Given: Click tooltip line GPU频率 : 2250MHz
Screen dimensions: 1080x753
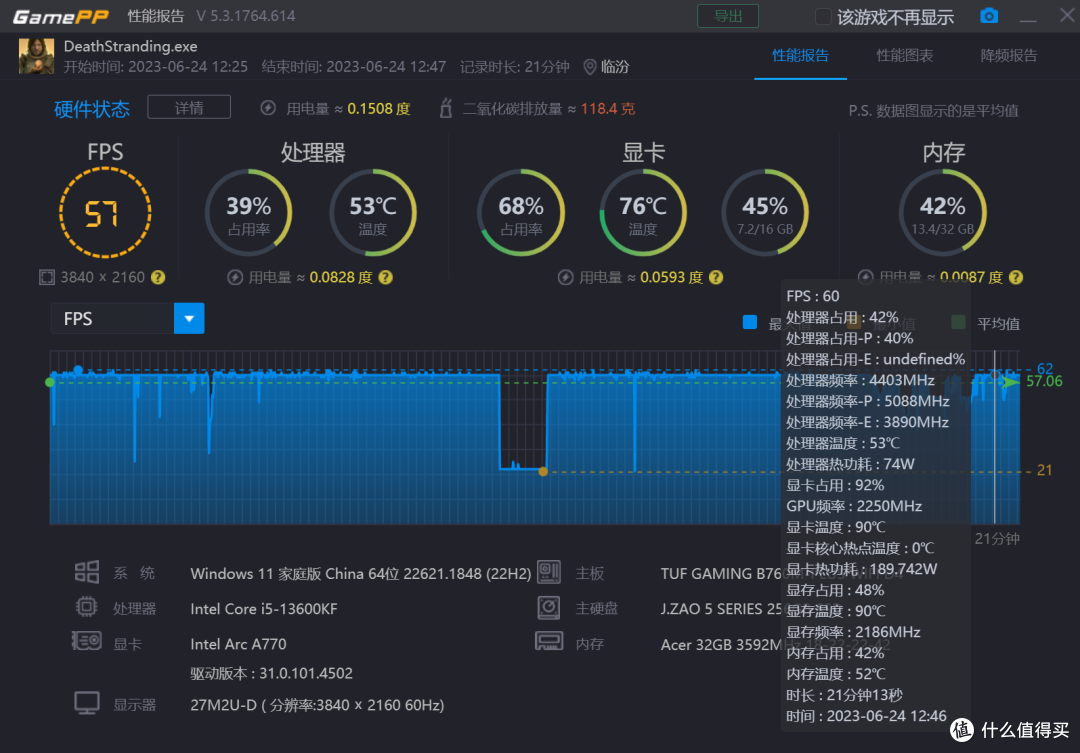Looking at the screenshot, I should (x=854, y=506).
